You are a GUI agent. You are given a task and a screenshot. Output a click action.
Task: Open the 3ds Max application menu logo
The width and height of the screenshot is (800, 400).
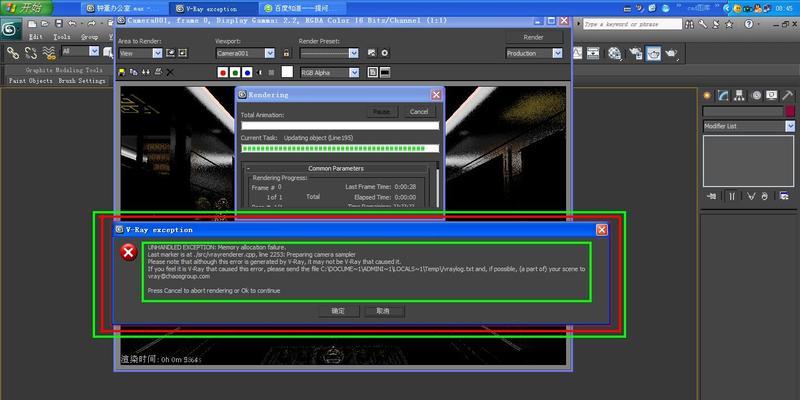point(11,29)
